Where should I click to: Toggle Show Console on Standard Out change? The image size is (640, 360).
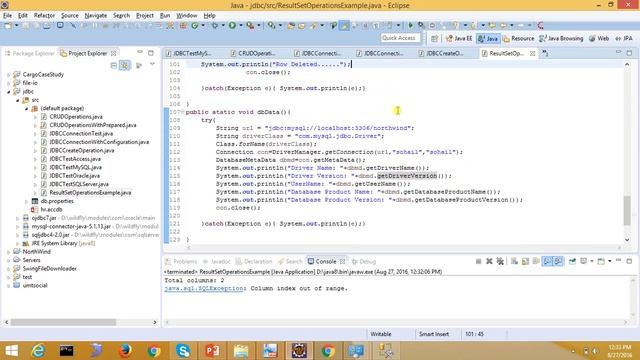[x=547, y=261]
